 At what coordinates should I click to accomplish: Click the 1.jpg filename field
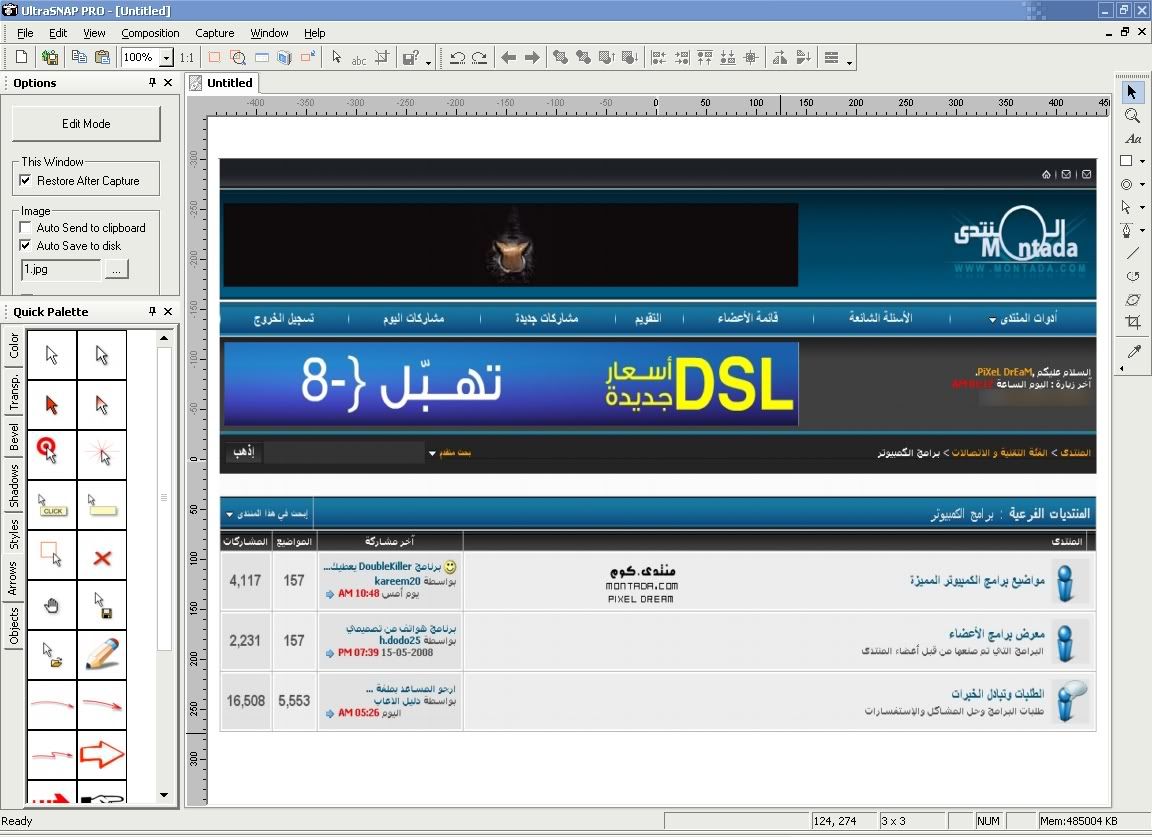point(61,270)
